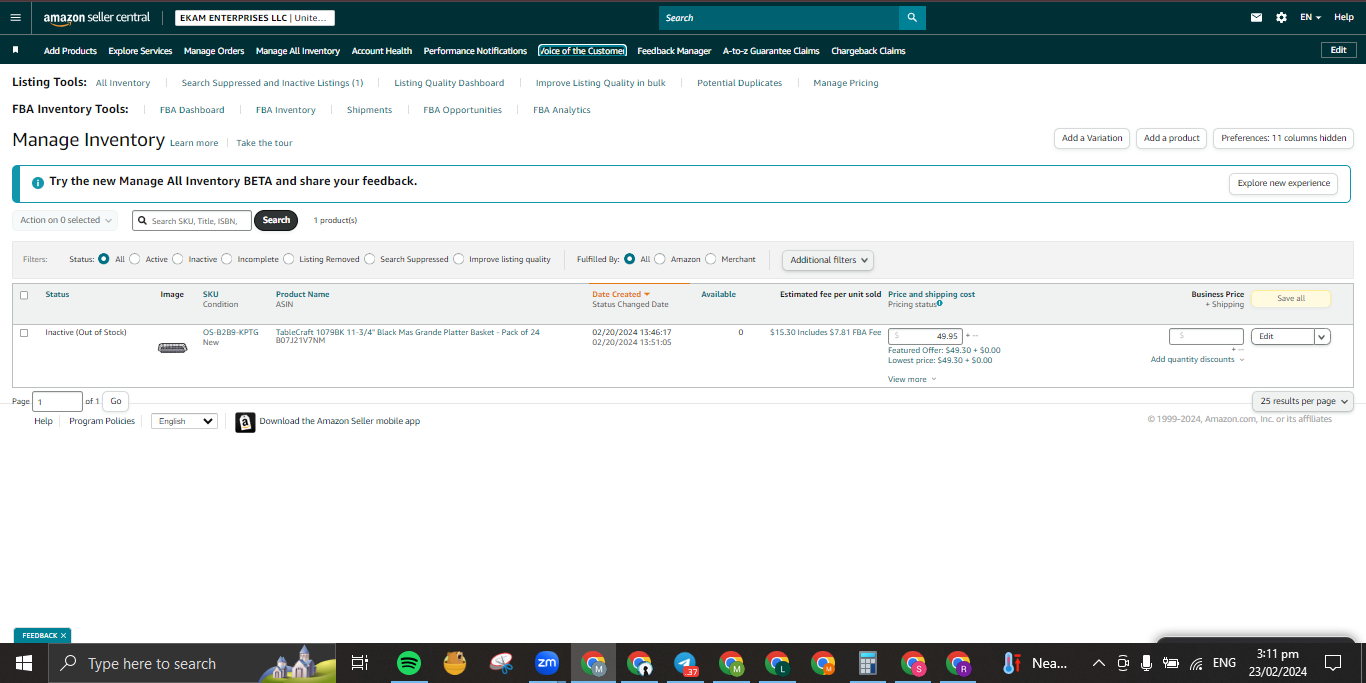Open the Windows notification center

pyautogui.click(x=1333, y=663)
